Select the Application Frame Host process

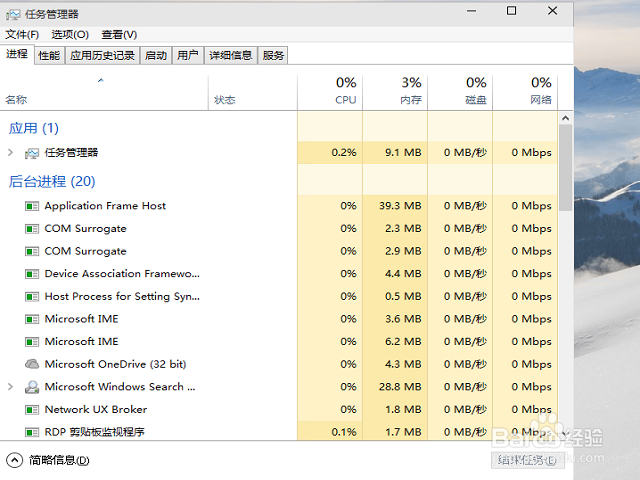(x=279, y=206)
